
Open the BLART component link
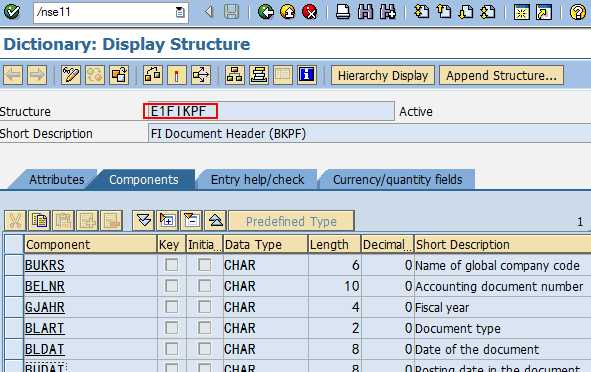tap(45, 328)
